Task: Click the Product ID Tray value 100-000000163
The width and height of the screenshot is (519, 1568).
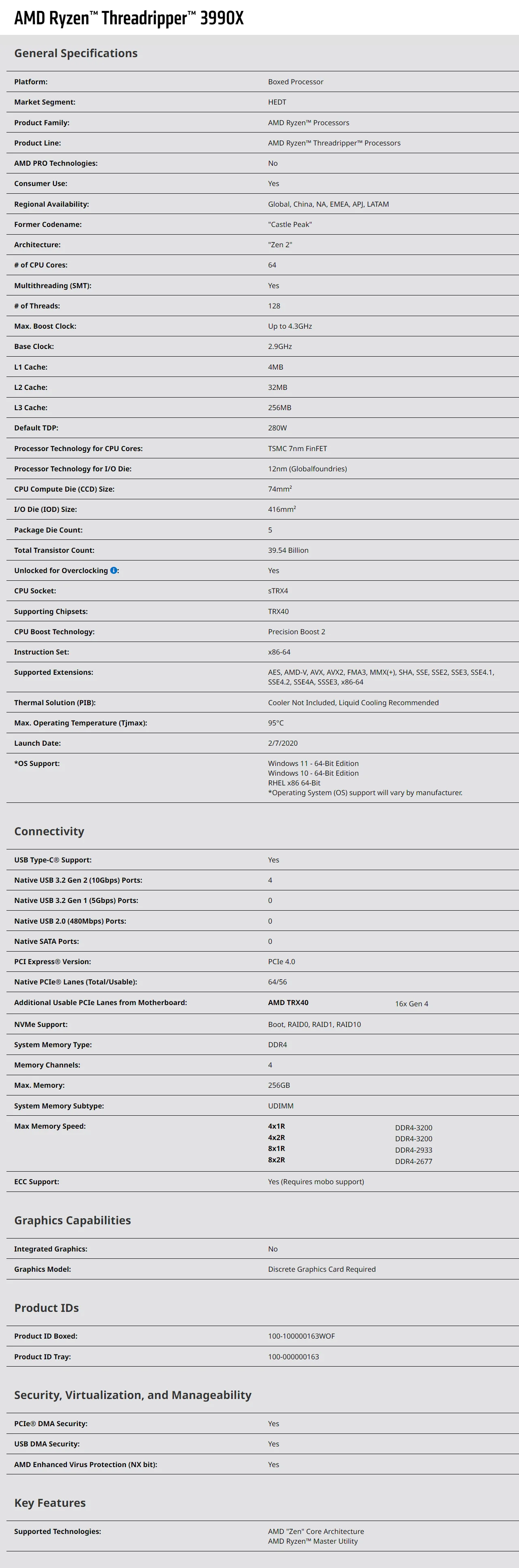Action: click(294, 1356)
